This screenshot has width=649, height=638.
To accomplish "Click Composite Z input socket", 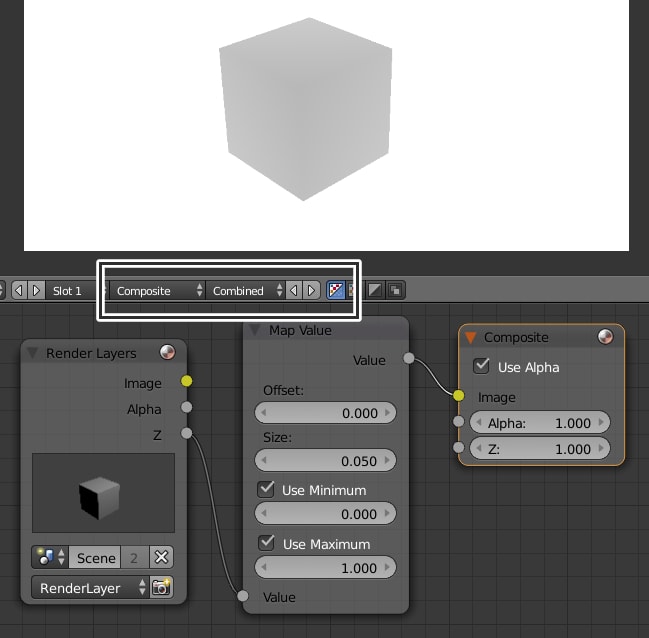I will pyautogui.click(x=459, y=448).
